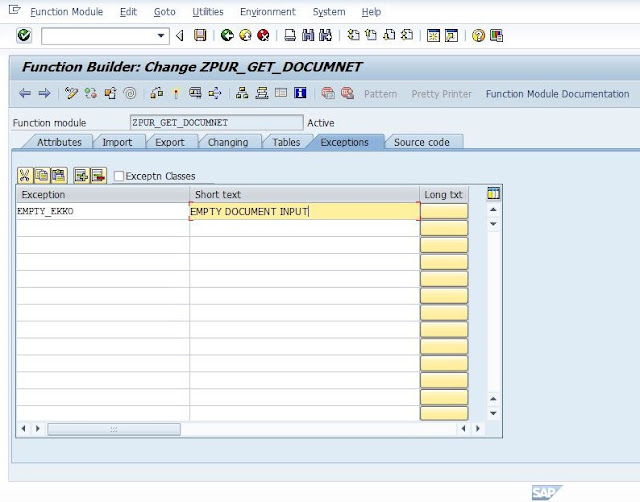The image size is (640, 502).
Task: Click the Long txt button for EMPTY_EKKO
Action: tap(444, 211)
